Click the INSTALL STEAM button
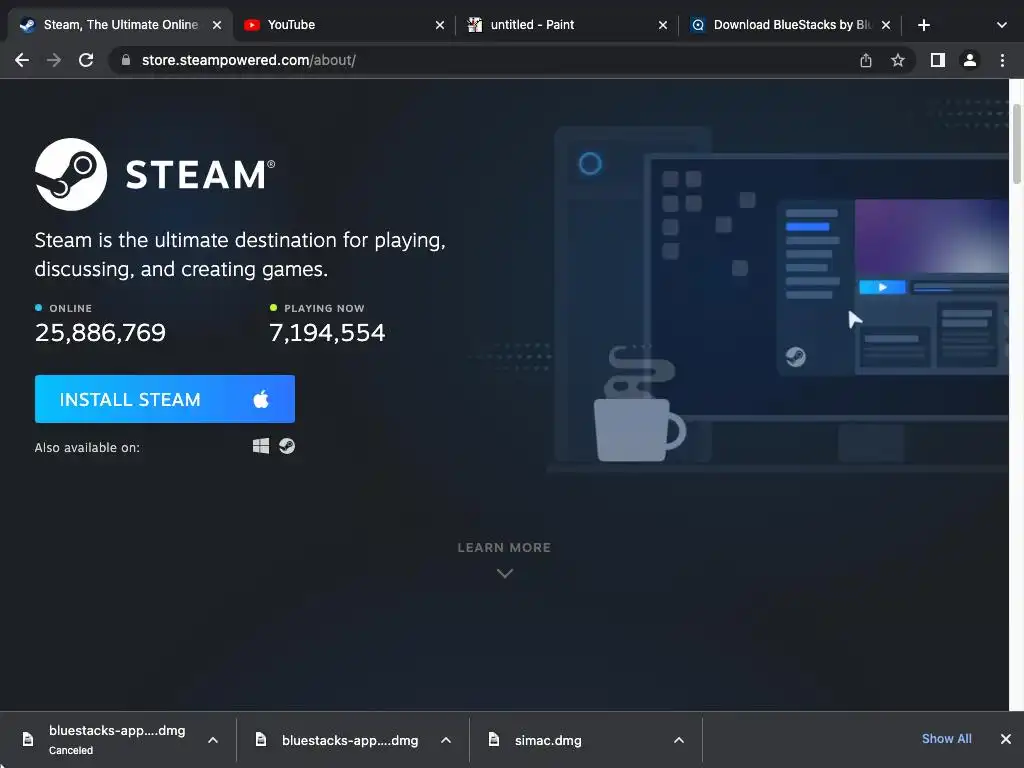The image size is (1024, 768). (x=165, y=399)
